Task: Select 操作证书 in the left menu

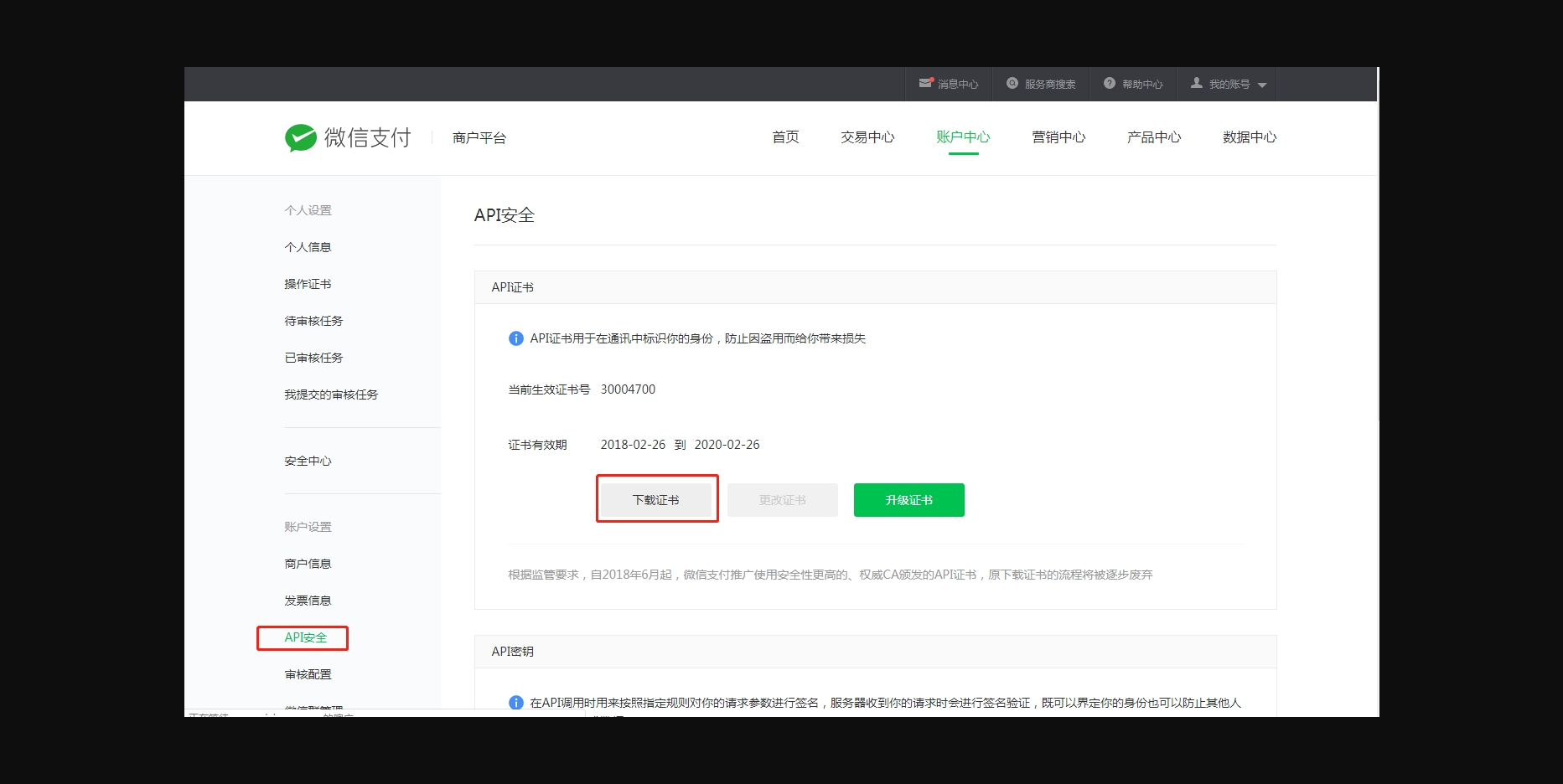Action: (x=308, y=284)
